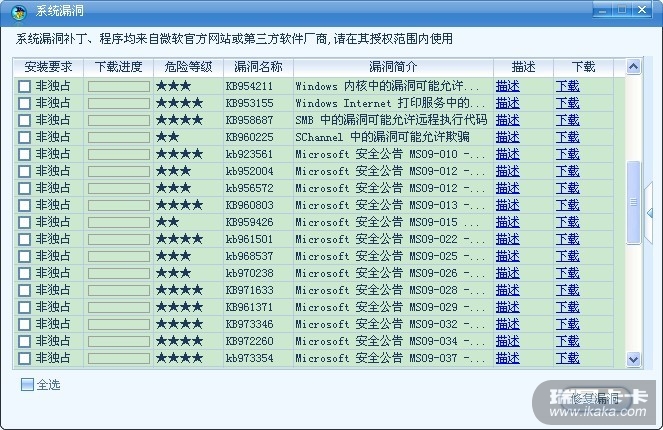Click the 漏洞名称 column header
This screenshot has height=430, width=663.
258,67
